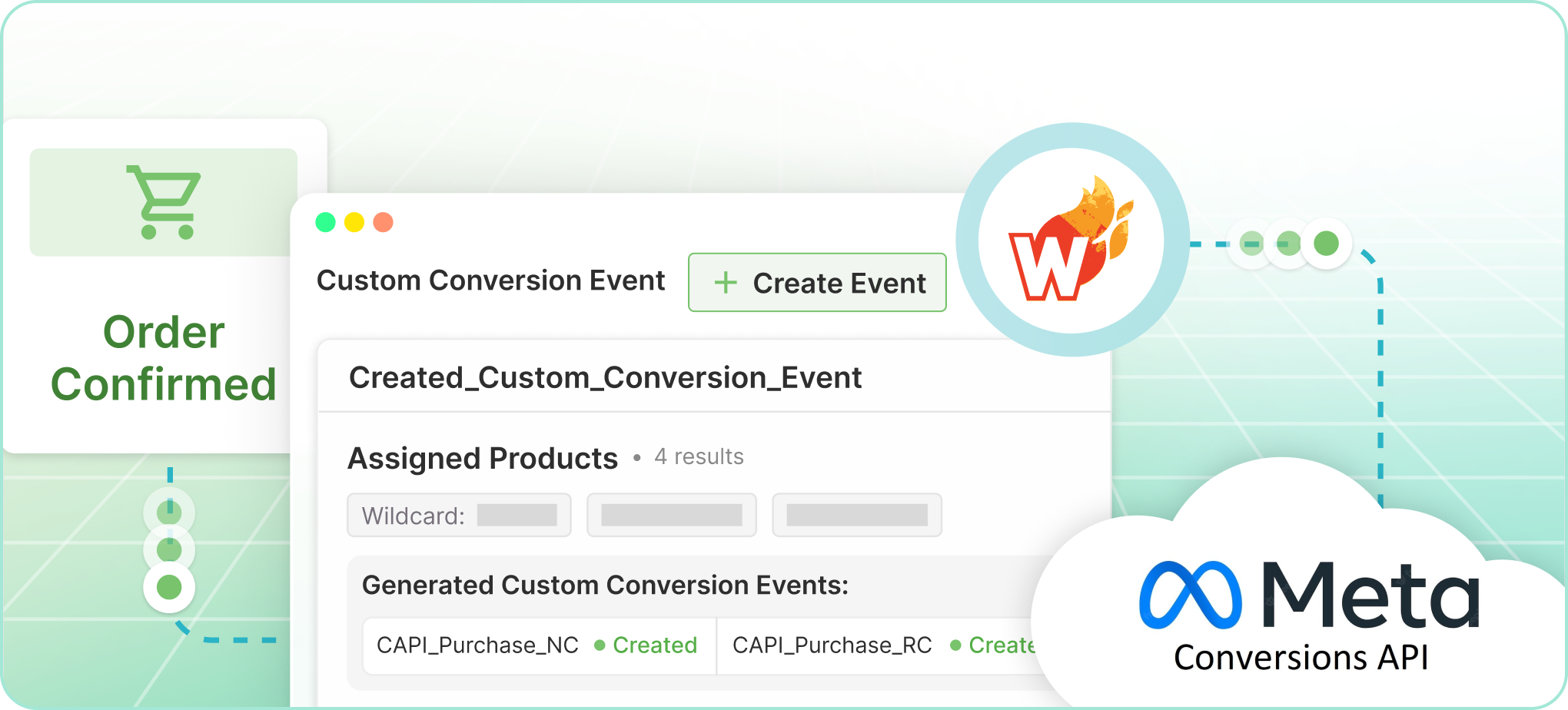
Task: Click the blue Meta infinity logo
Action: 1190,595
